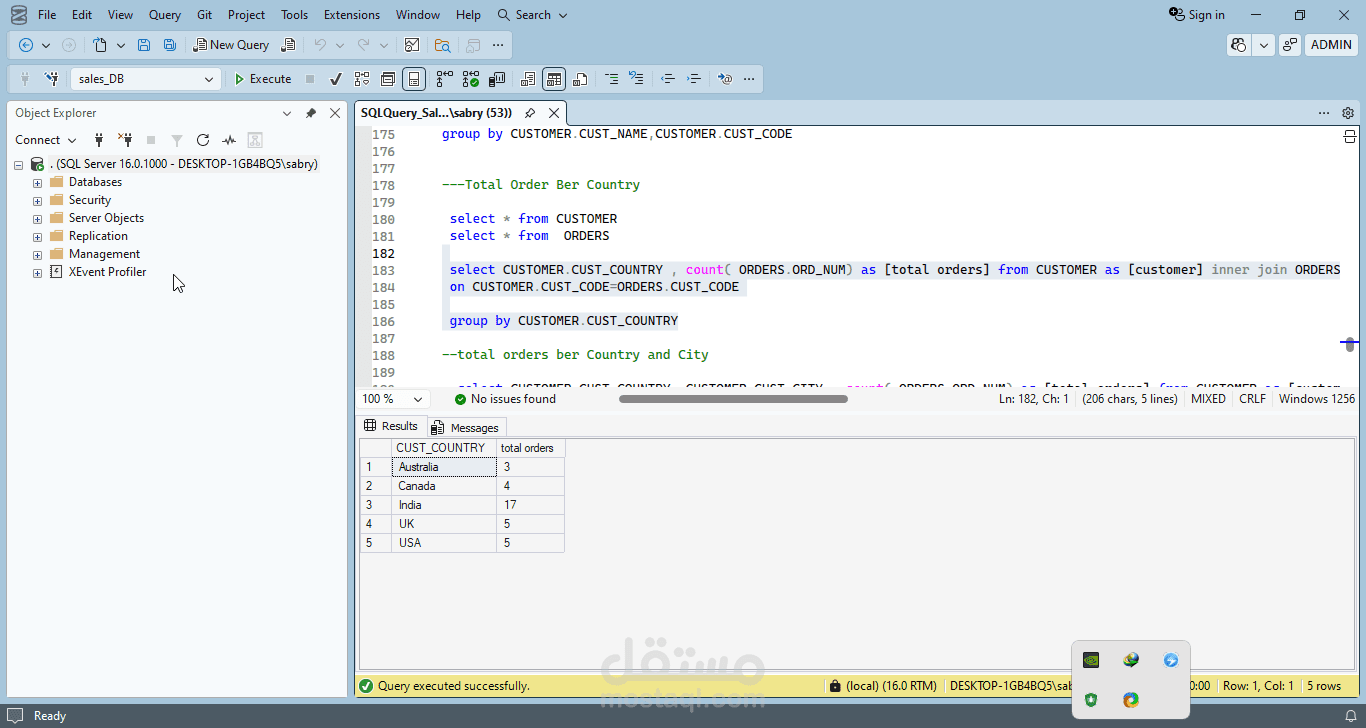Expand the Databases folder node
The height and width of the screenshot is (728, 1366).
[x=38, y=183]
